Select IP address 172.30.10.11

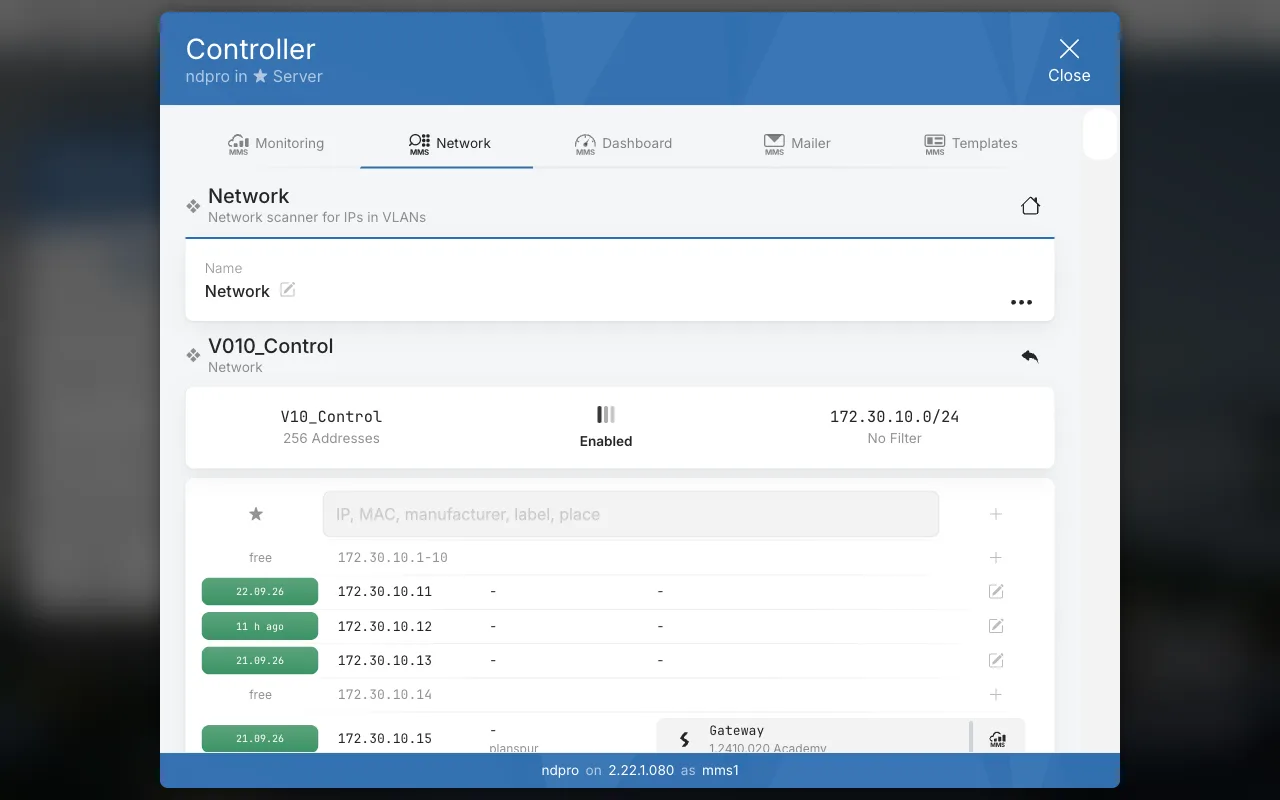coord(385,592)
